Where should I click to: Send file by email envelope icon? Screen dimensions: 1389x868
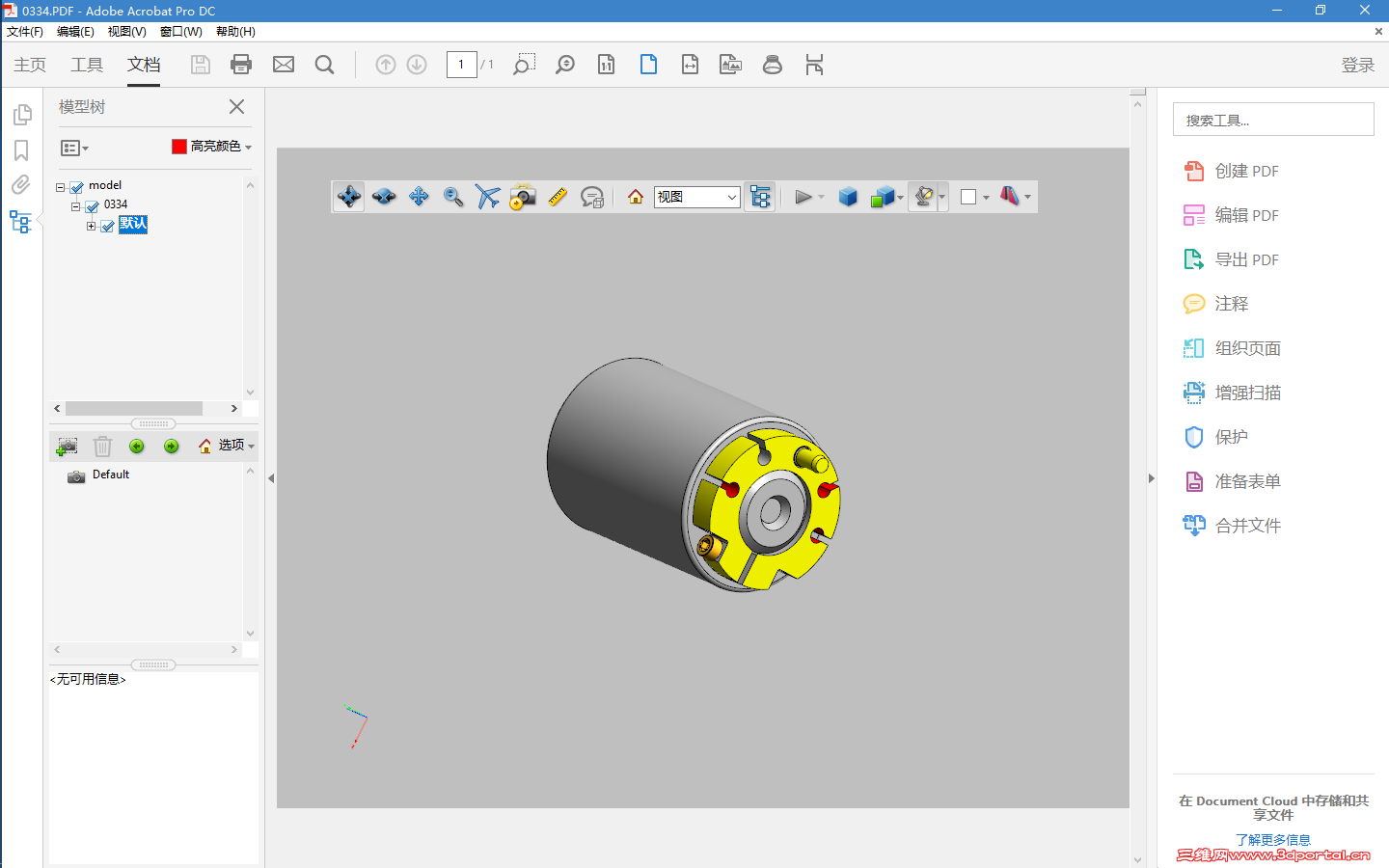point(284,65)
